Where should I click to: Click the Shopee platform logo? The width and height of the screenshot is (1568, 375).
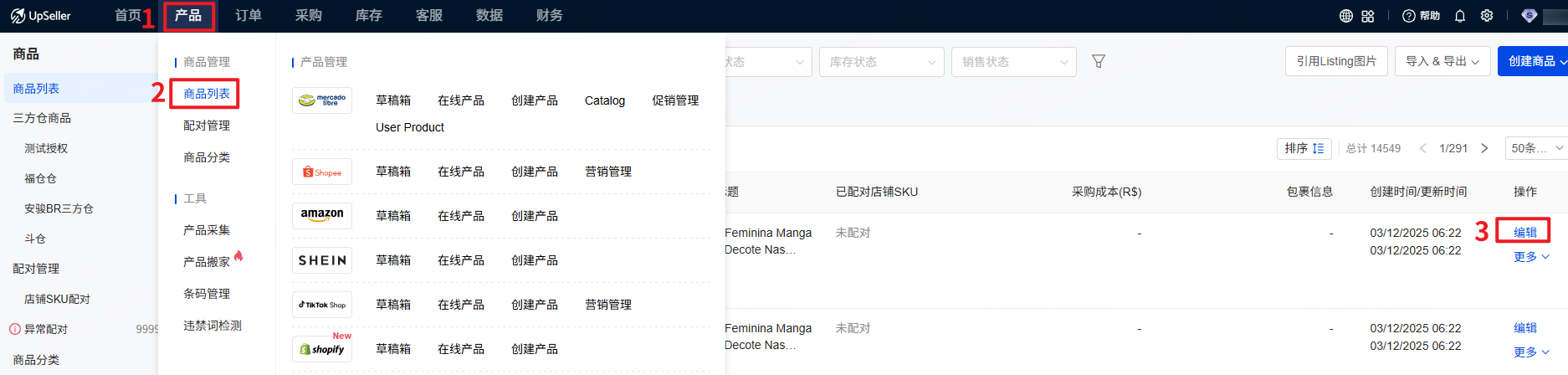coord(322,172)
